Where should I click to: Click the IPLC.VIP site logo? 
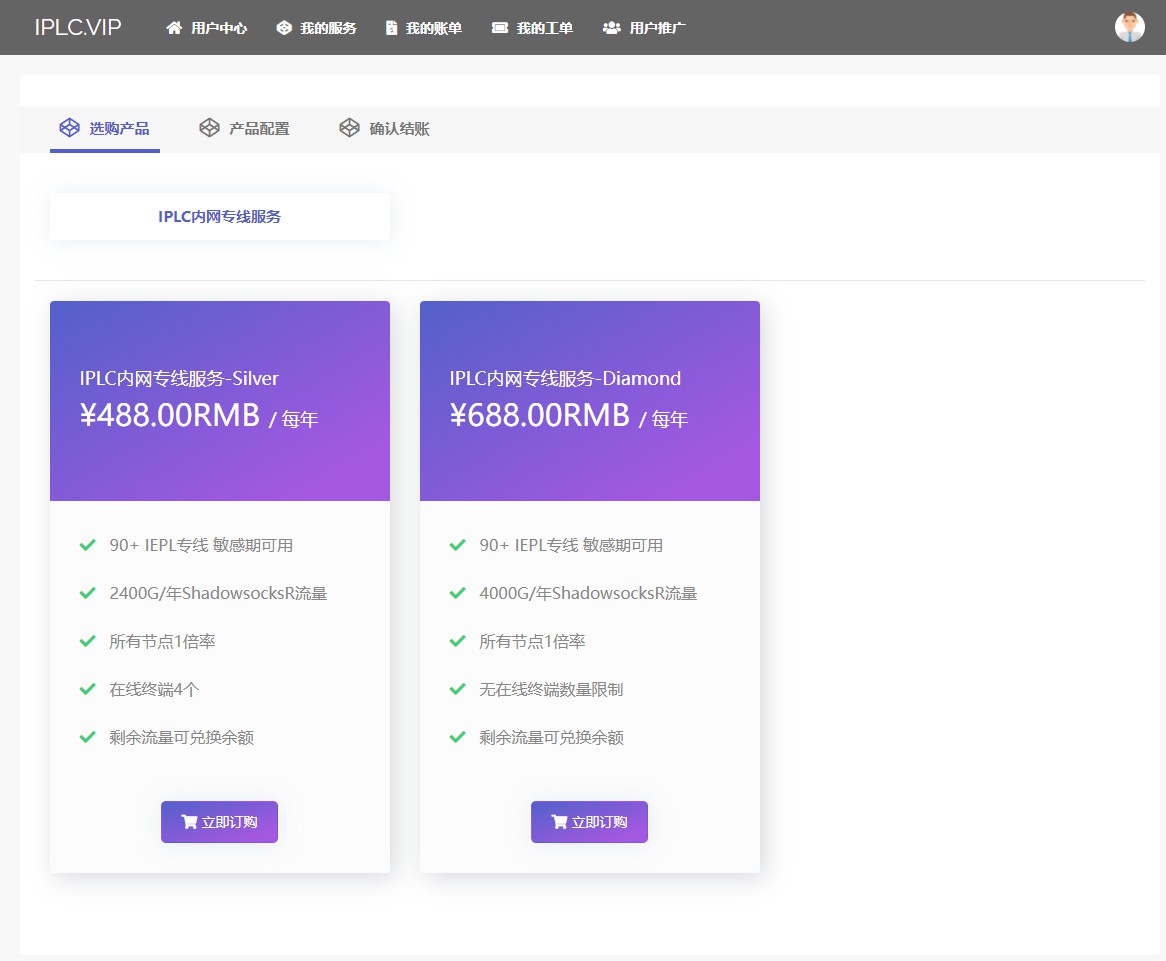78,27
